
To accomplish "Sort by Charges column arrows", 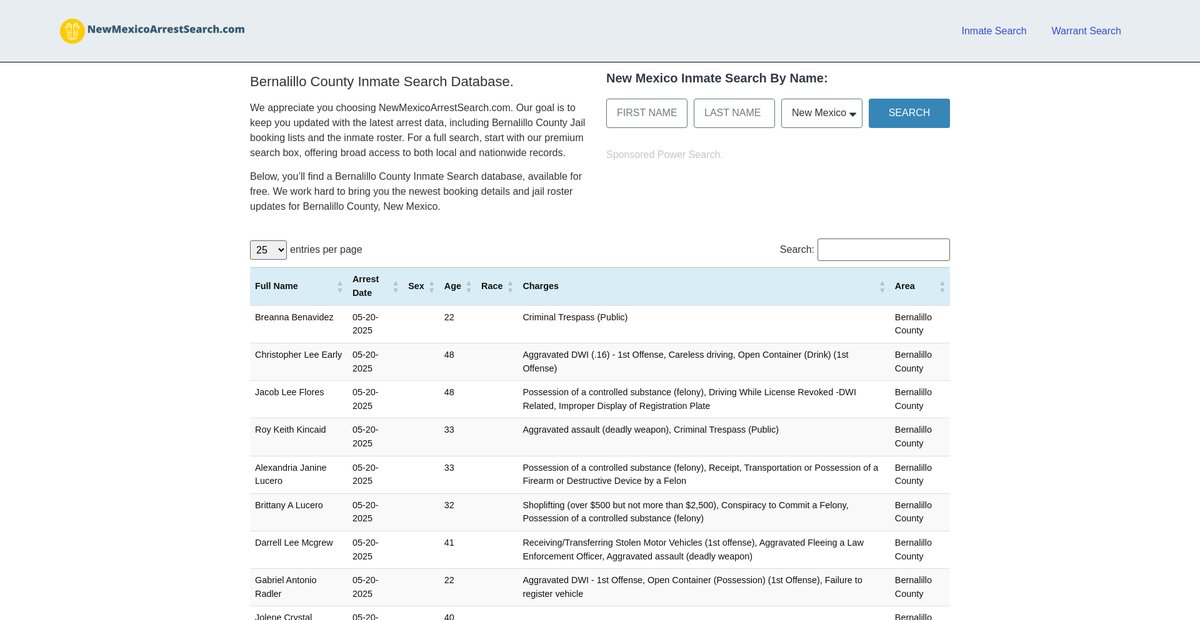I will [882, 286].
